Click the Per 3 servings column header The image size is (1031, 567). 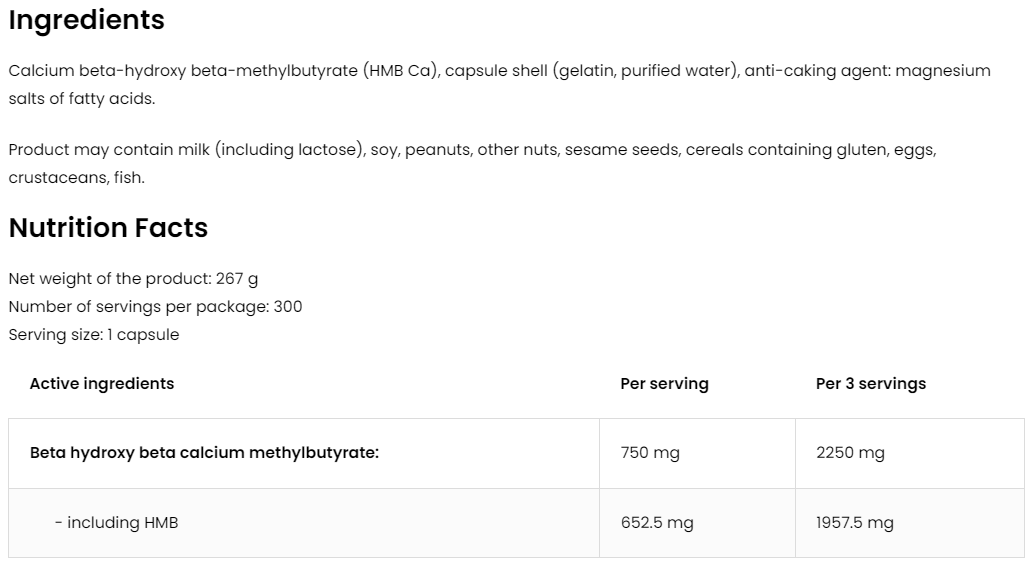[870, 384]
